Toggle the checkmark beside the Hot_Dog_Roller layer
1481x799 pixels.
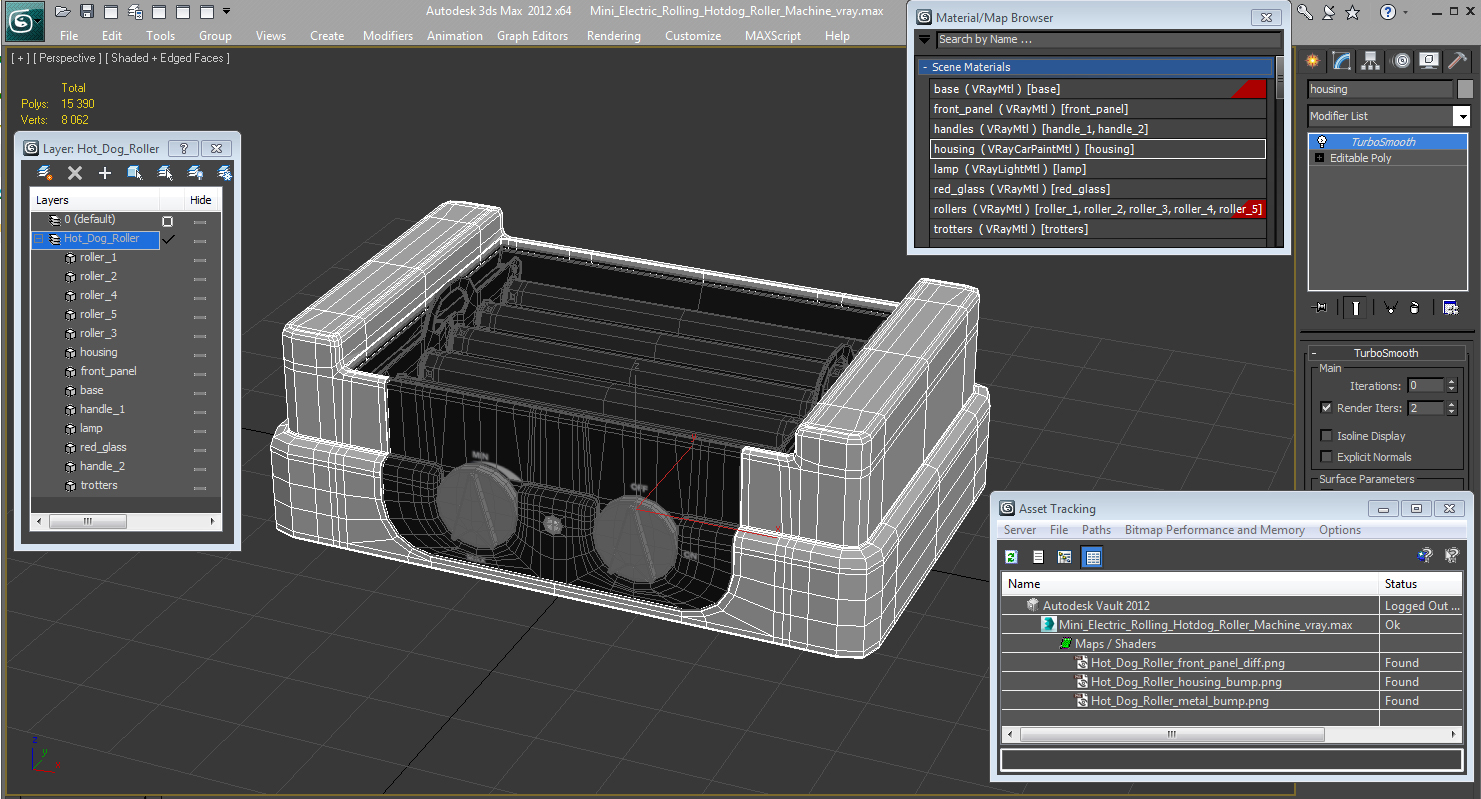tap(168, 239)
